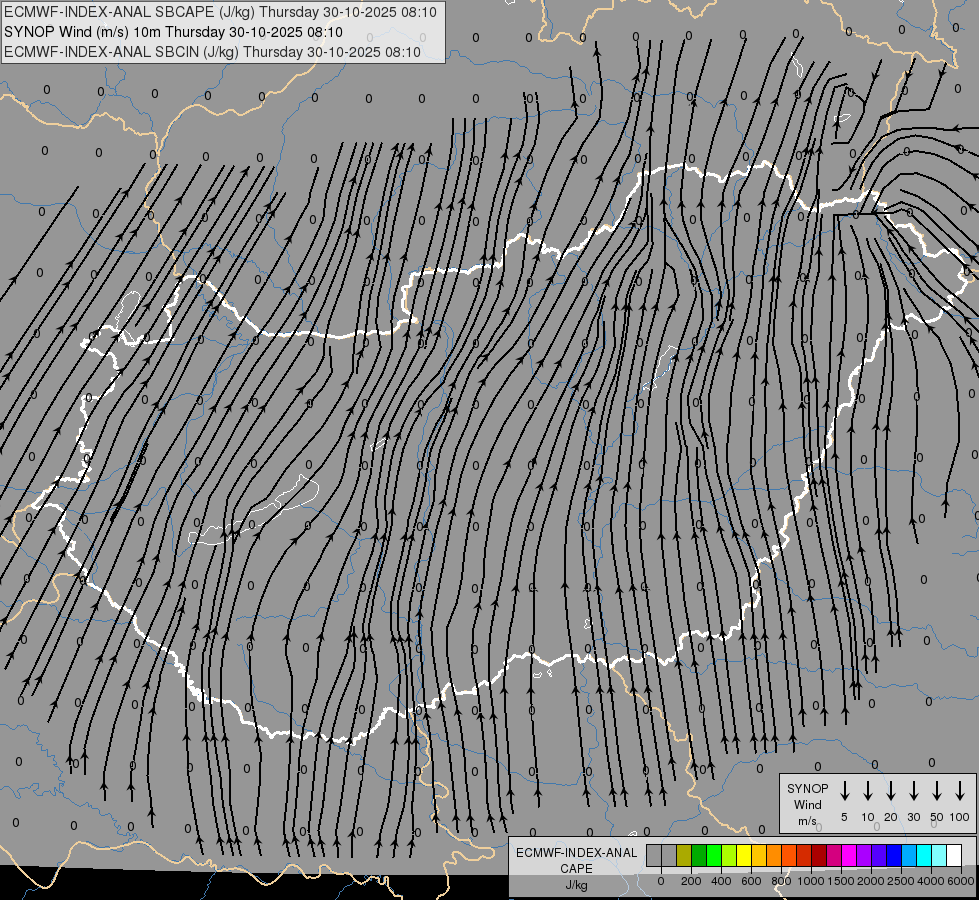
Task: Select the bright magenta legend swatch
Action: click(849, 855)
